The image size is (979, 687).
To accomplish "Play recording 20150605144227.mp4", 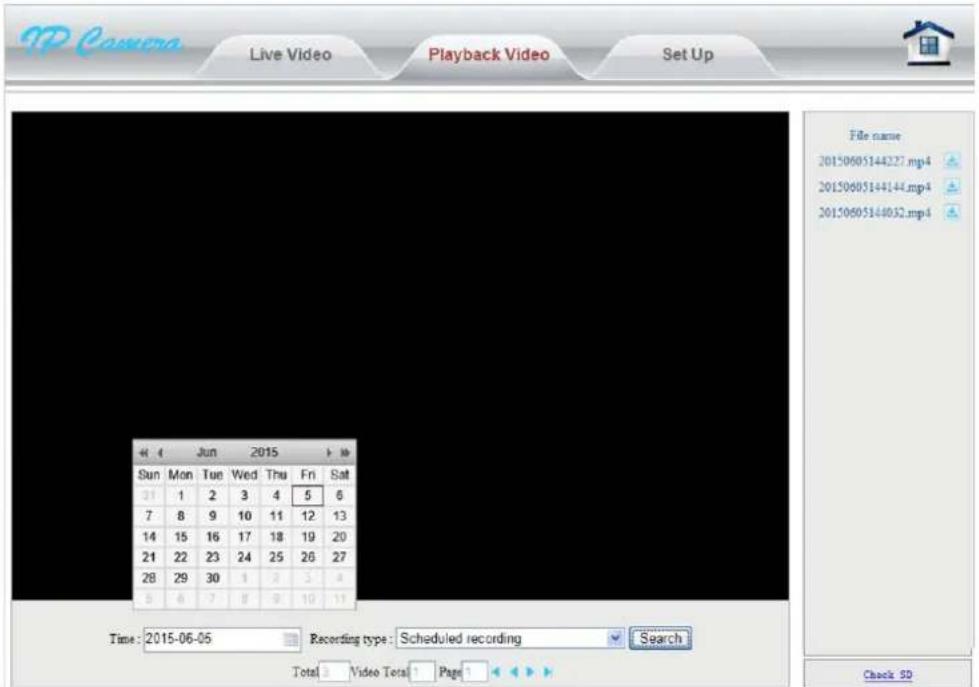I will point(874,161).
